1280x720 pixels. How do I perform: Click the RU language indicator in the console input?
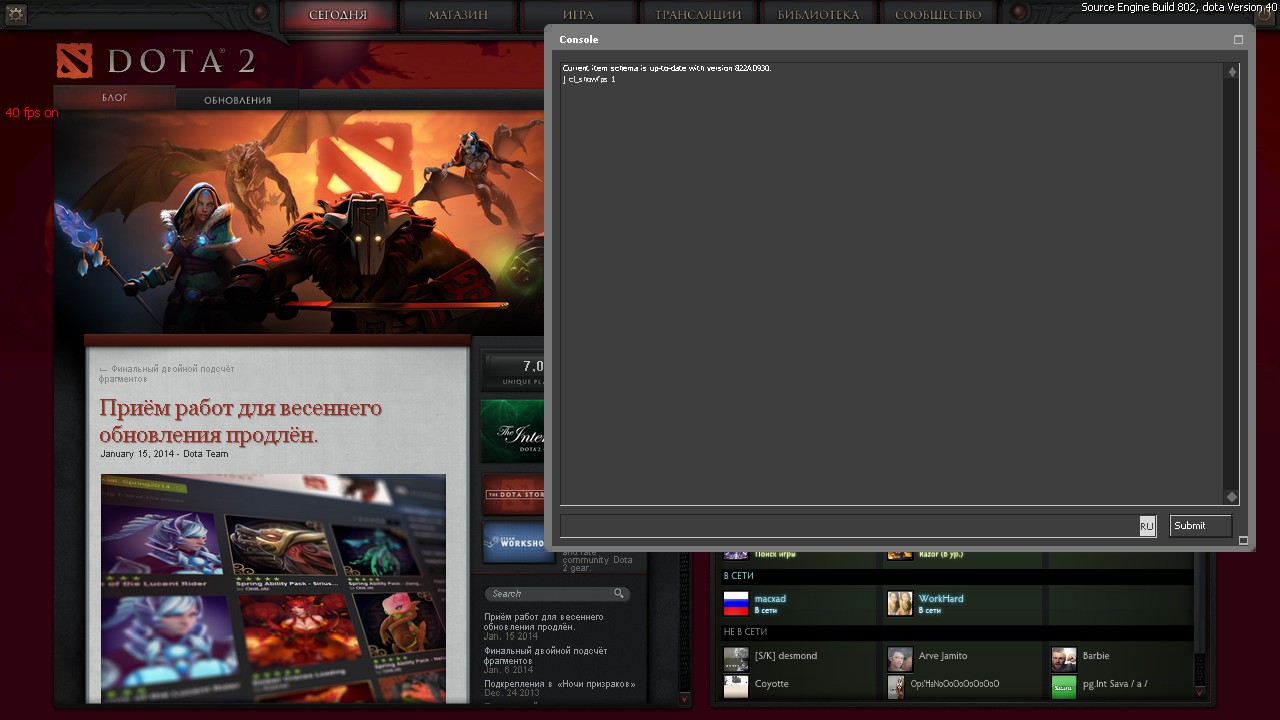tap(1147, 526)
